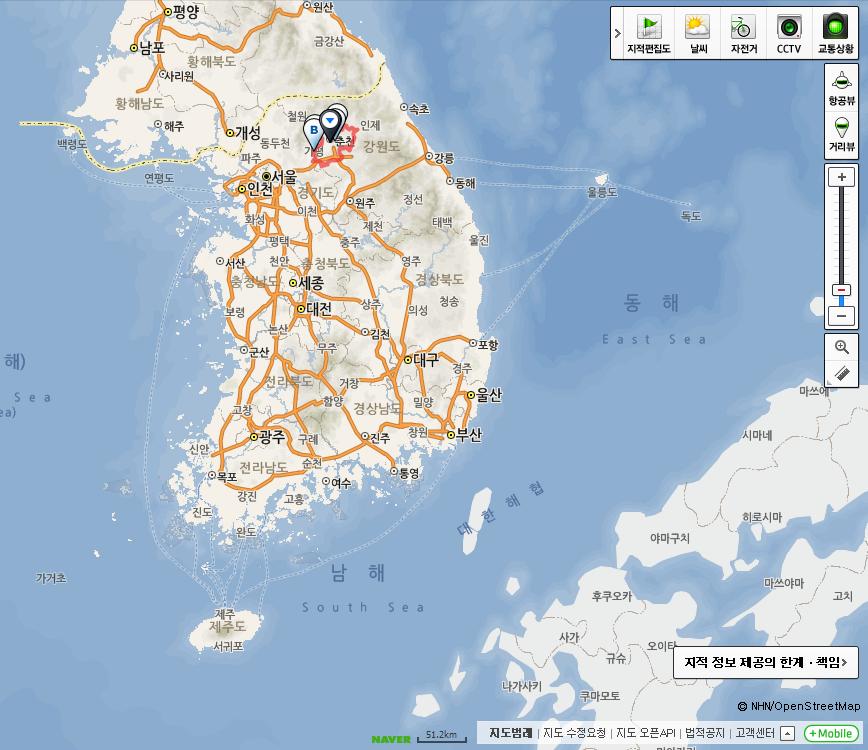This screenshot has width=868, height=750.
Task: Follow the 지도 오픈API link
Action: [x=645, y=734]
